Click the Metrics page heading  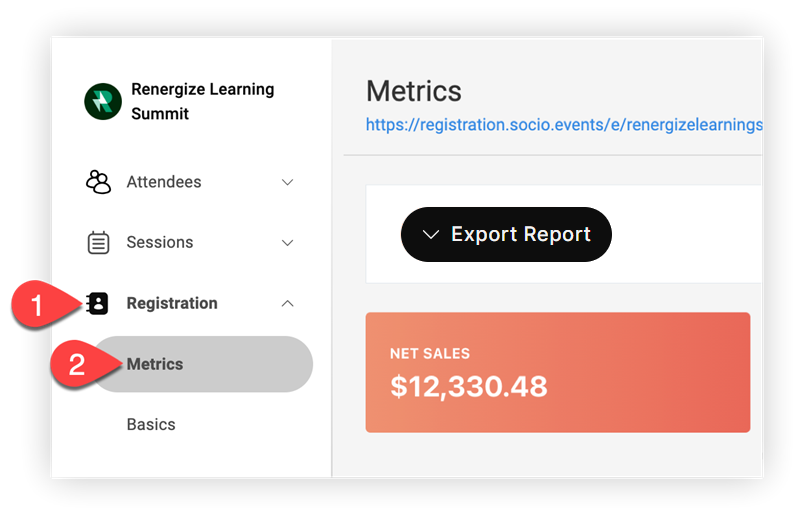(x=414, y=91)
